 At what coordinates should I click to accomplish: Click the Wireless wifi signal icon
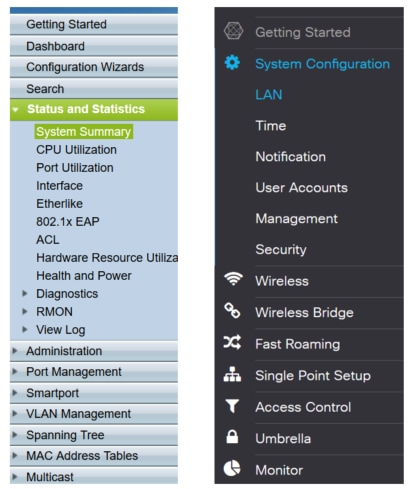pyautogui.click(x=233, y=279)
